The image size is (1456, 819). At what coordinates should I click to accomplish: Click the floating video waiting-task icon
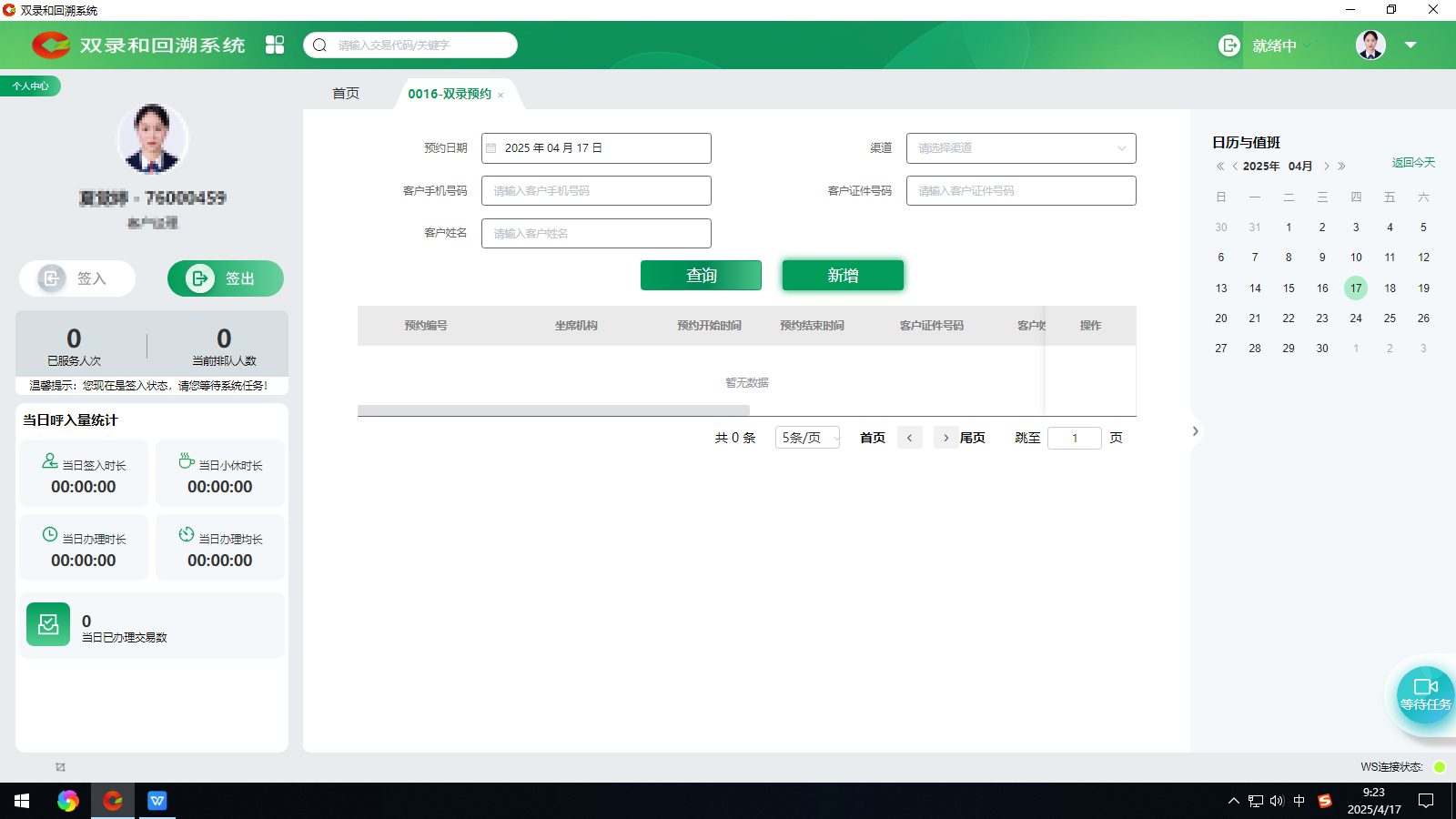click(x=1425, y=694)
